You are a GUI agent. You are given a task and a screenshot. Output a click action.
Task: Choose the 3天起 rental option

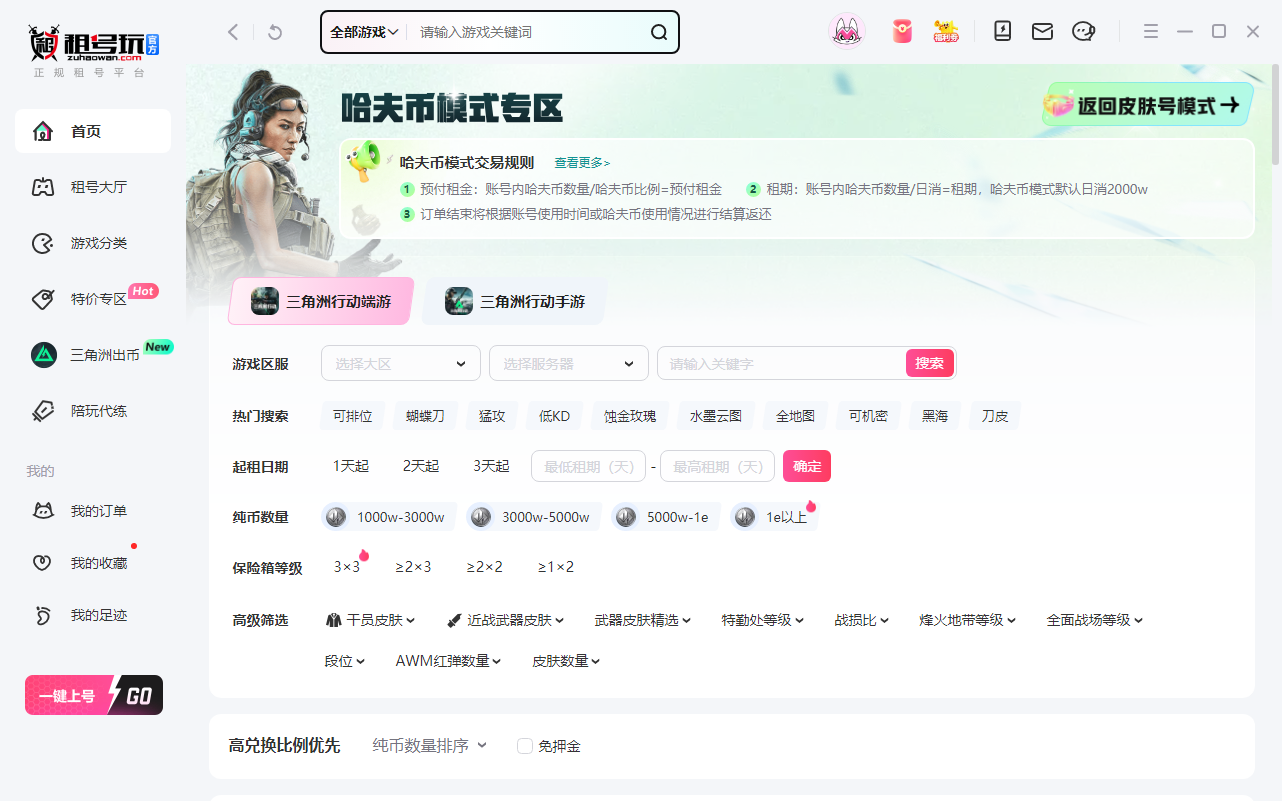pos(491,466)
